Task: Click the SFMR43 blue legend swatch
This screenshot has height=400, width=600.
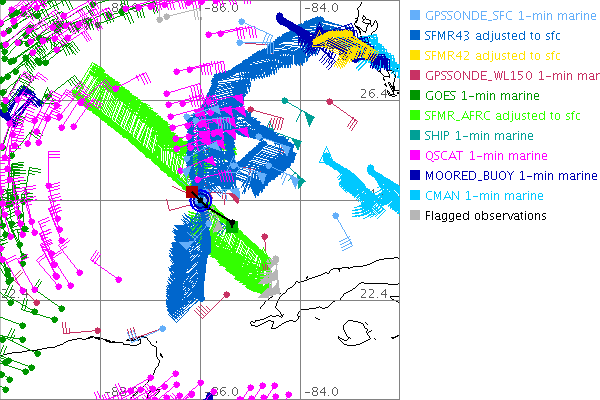Action: pyautogui.click(x=415, y=36)
